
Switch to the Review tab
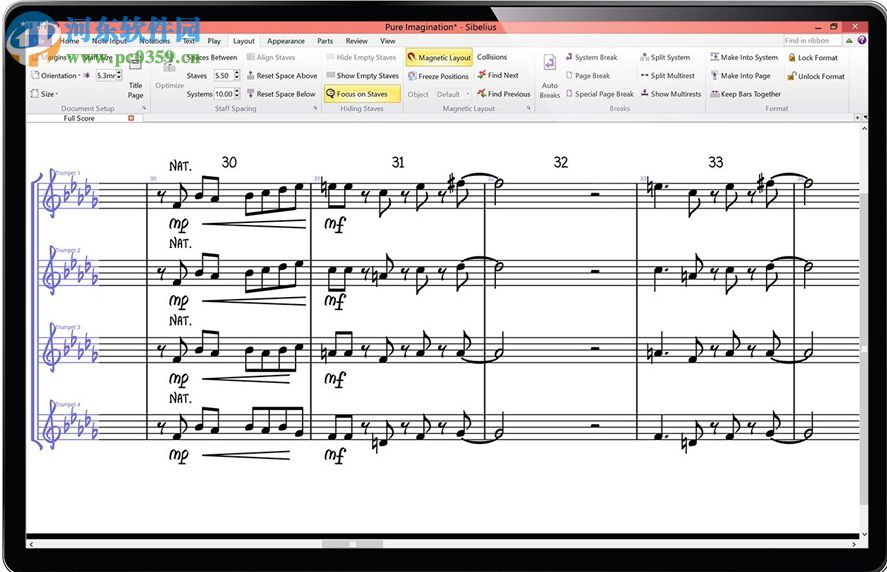(356, 41)
